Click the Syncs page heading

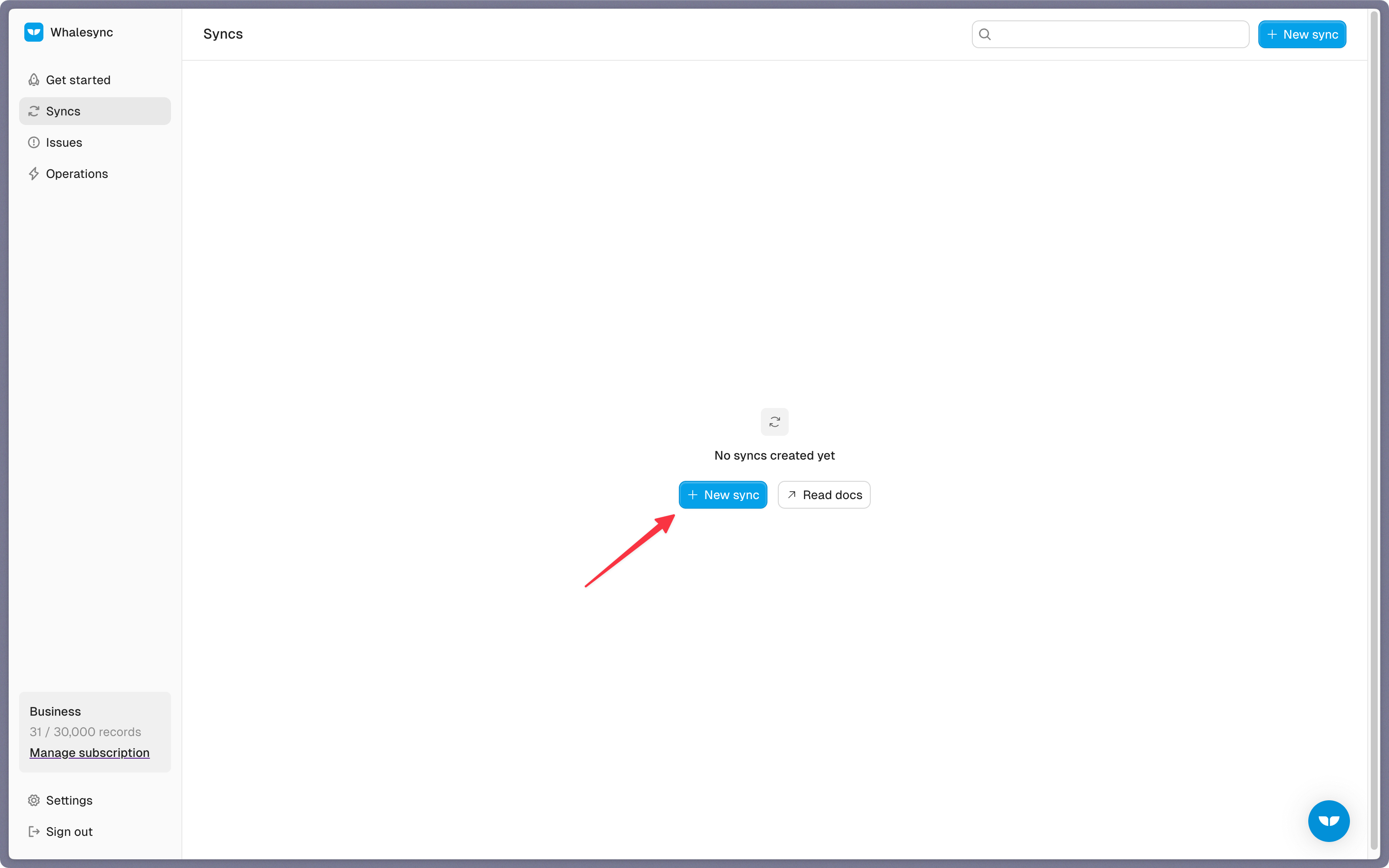pos(223,34)
